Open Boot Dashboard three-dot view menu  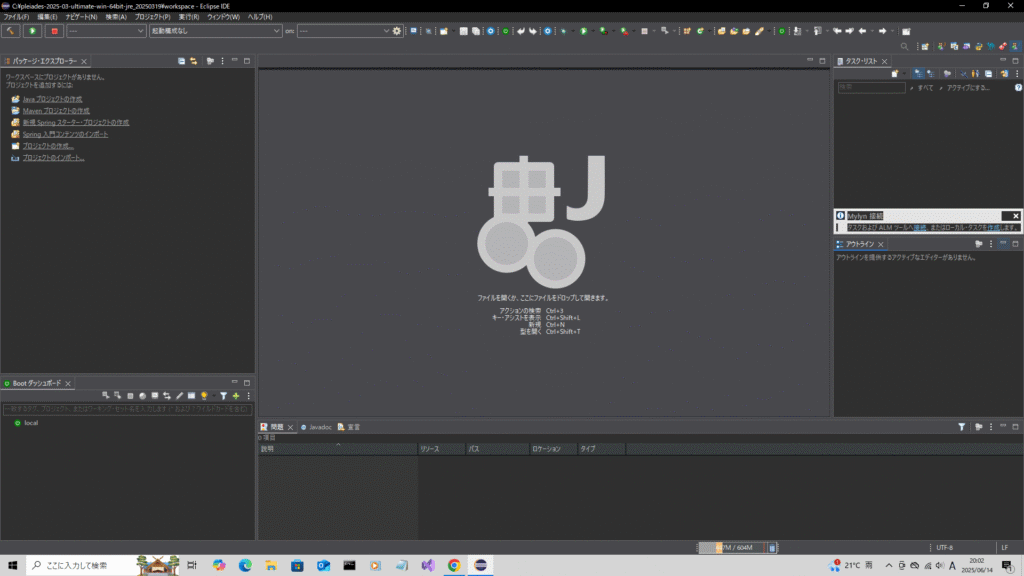[248, 396]
